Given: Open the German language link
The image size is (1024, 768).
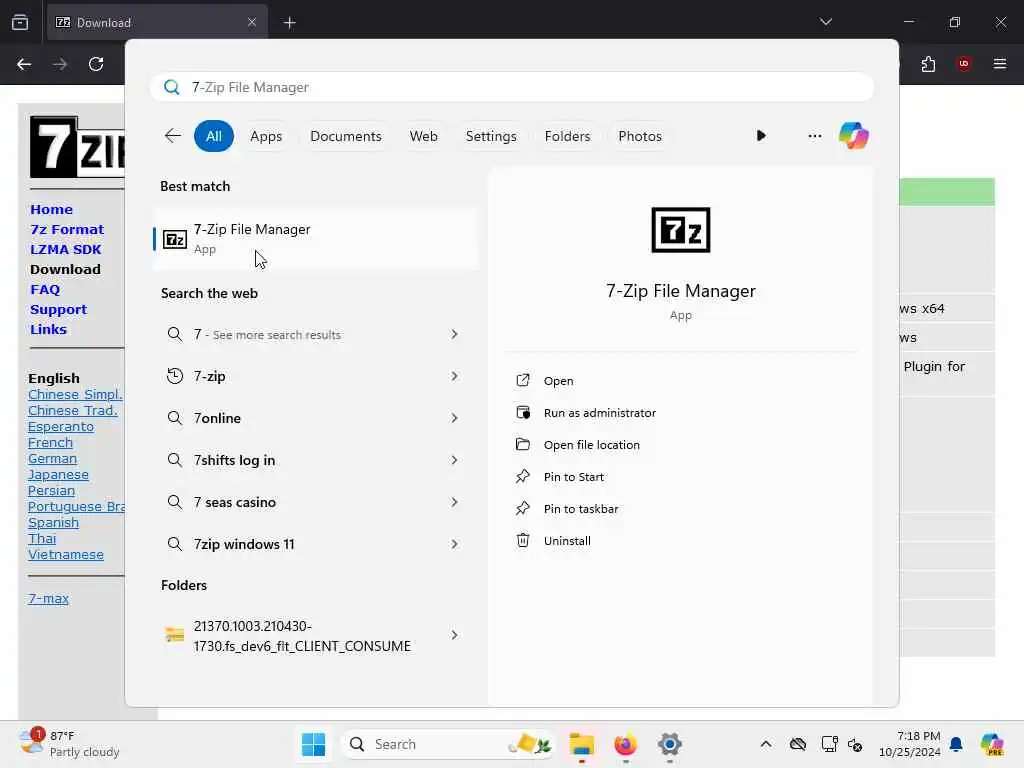Looking at the screenshot, I should click(x=52, y=458).
